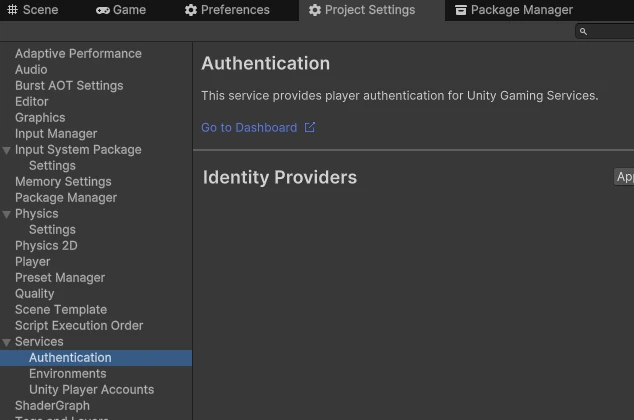This screenshot has height=420, width=634.
Task: Click the Authentication page heading
Action: pyautogui.click(x=266, y=63)
